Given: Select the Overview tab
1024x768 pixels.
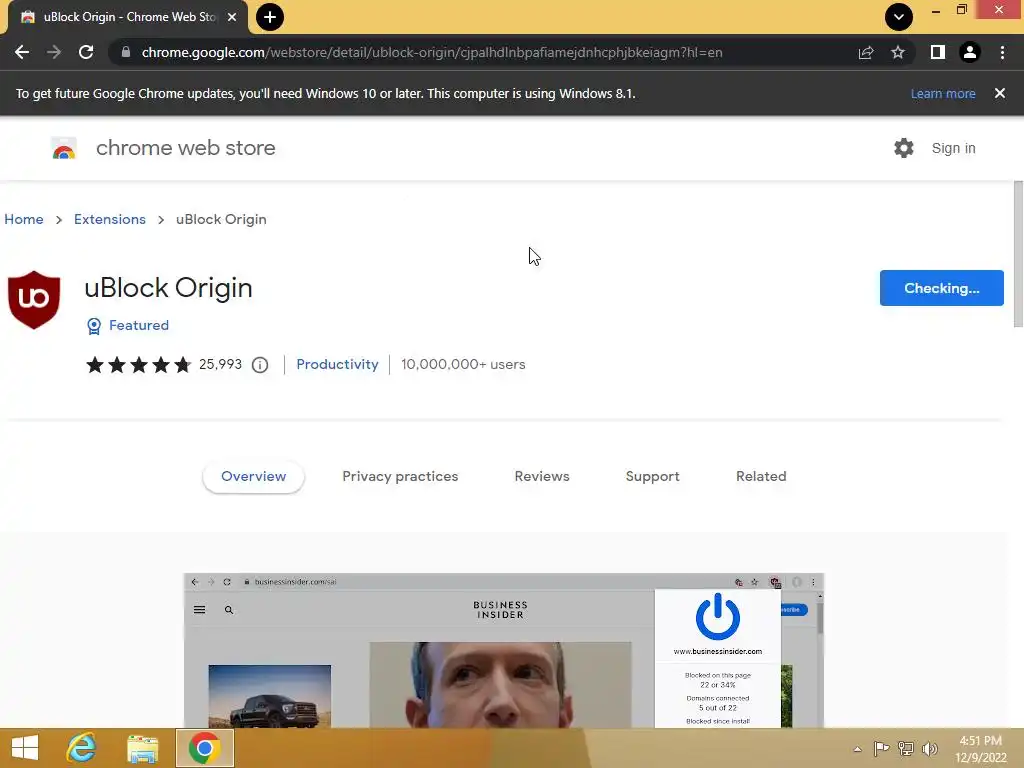Looking at the screenshot, I should pyautogui.click(x=253, y=477).
